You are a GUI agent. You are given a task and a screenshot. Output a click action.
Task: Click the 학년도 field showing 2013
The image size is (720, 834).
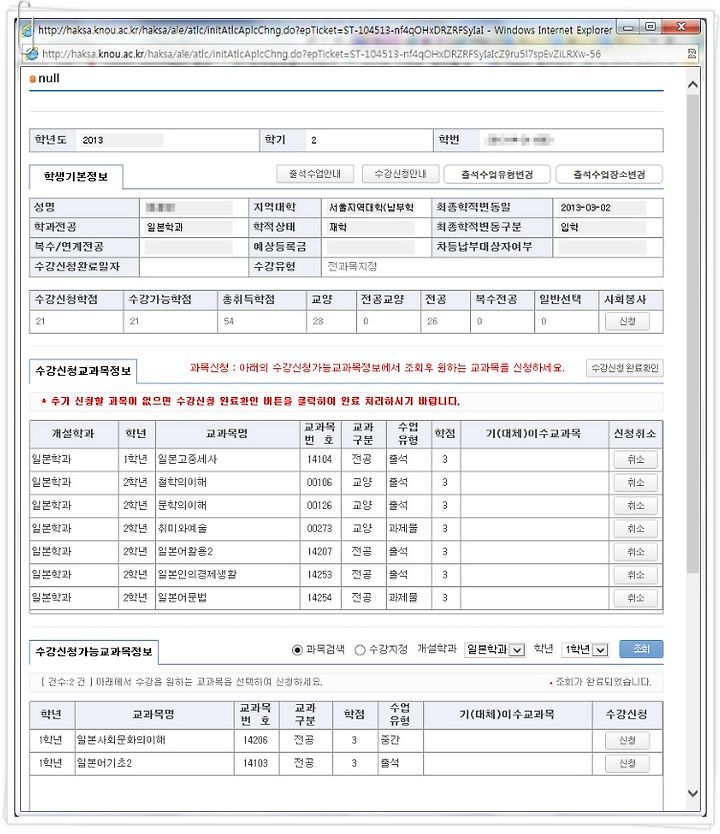[x=120, y=140]
